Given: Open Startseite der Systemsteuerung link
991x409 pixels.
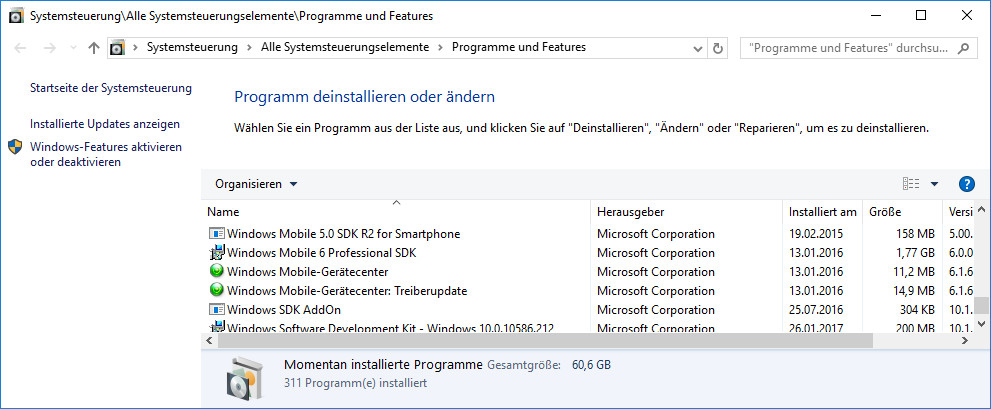Looking at the screenshot, I should pos(110,88).
